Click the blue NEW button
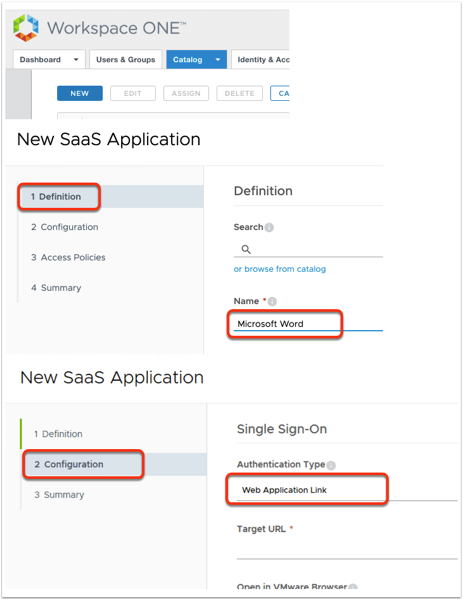Viewport: 468px width, 600px height. pyautogui.click(x=80, y=93)
